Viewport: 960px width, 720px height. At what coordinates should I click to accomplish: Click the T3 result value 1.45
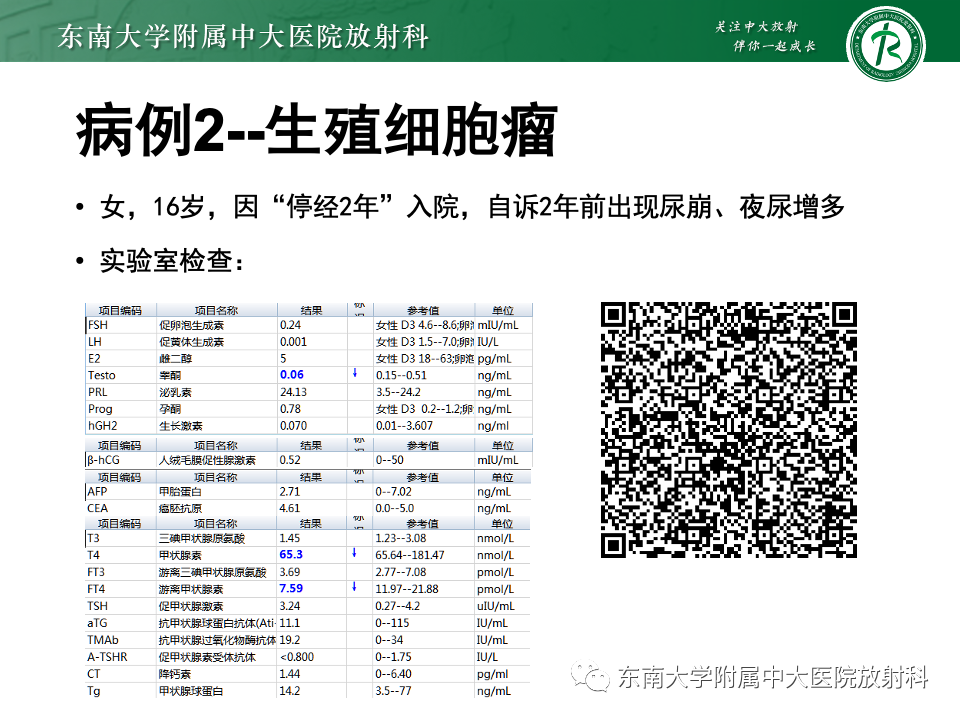pyautogui.click(x=290, y=538)
